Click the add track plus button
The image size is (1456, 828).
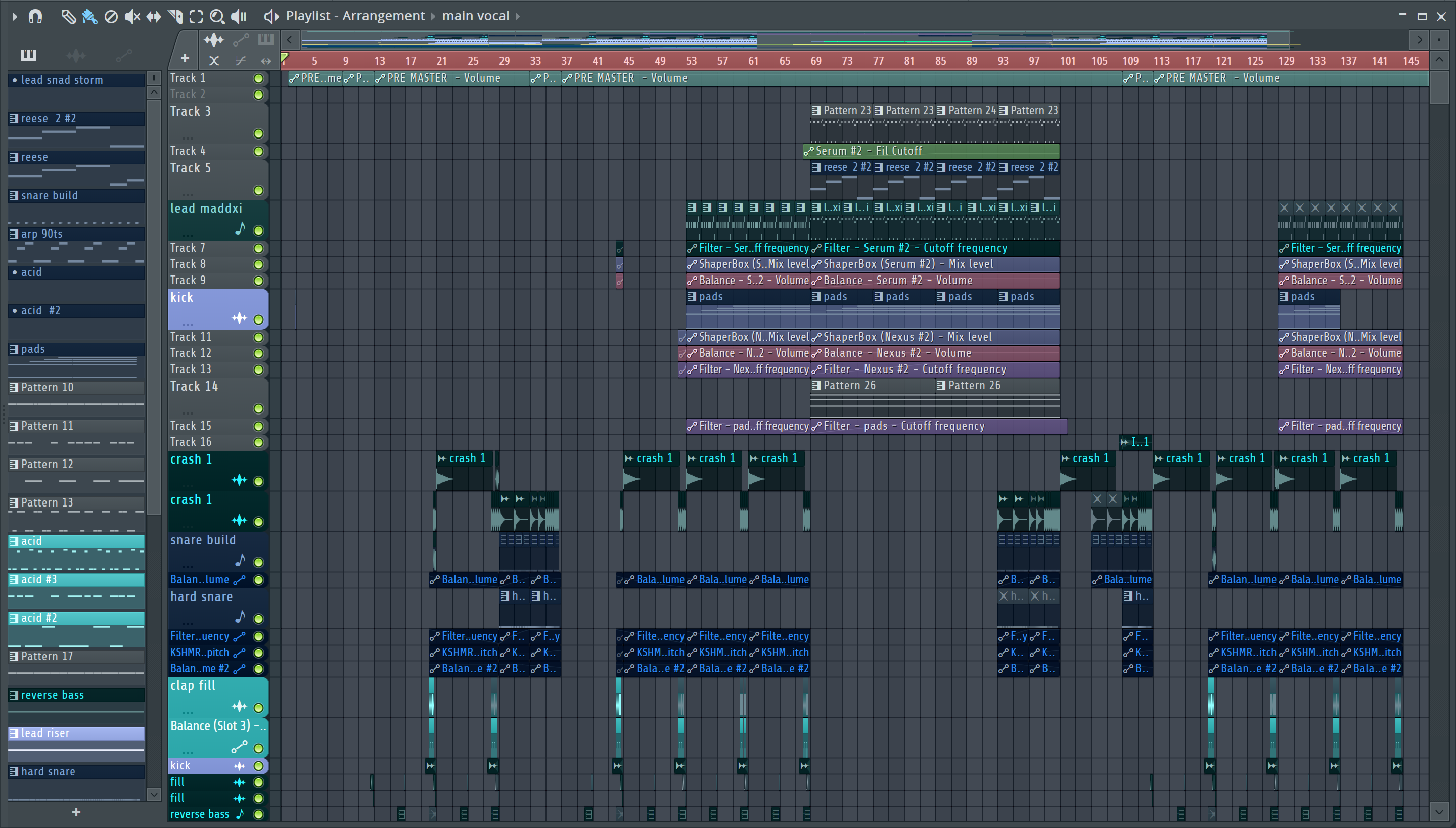[x=185, y=58]
